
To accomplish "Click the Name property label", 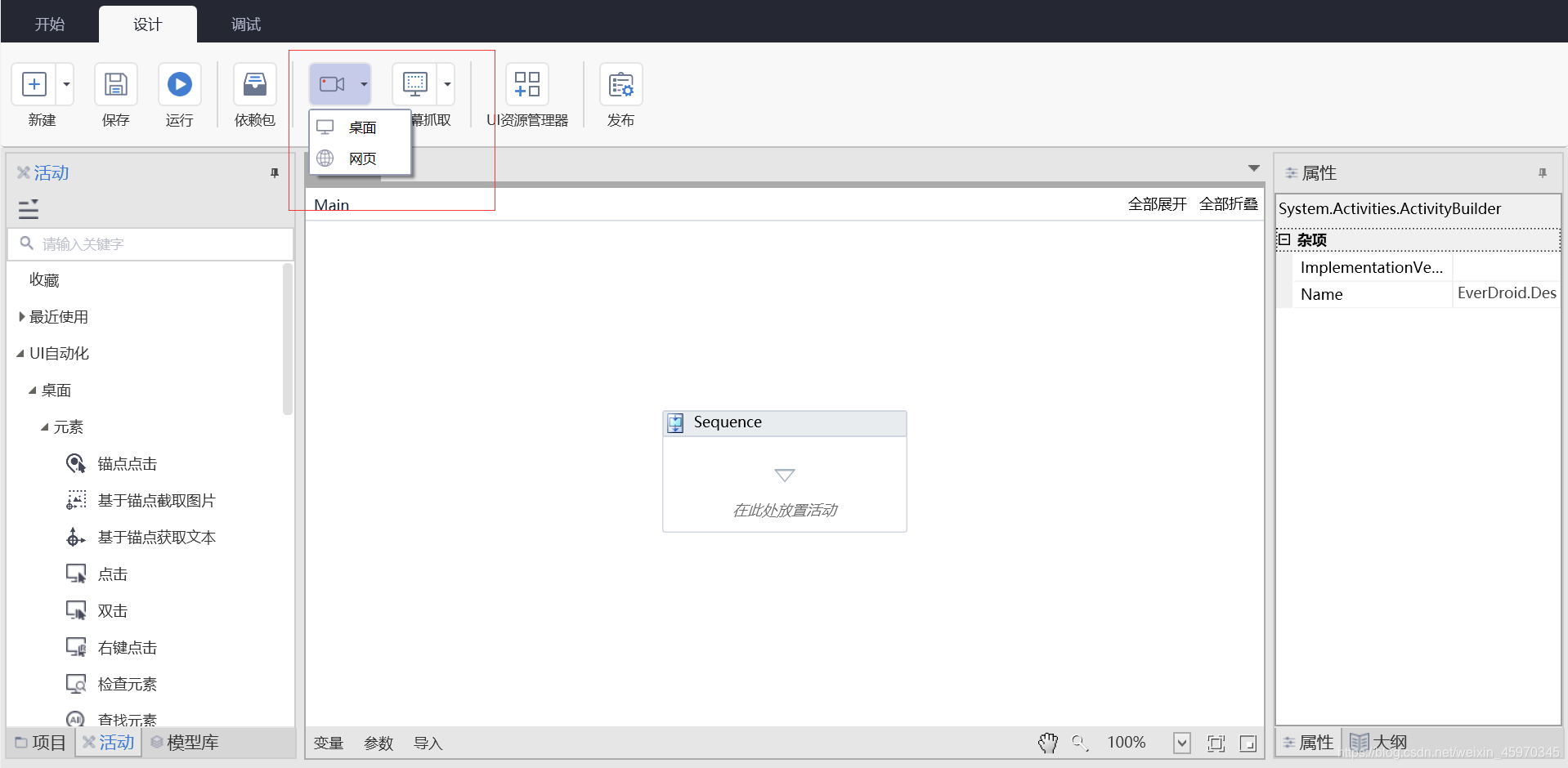I will 1321,294.
